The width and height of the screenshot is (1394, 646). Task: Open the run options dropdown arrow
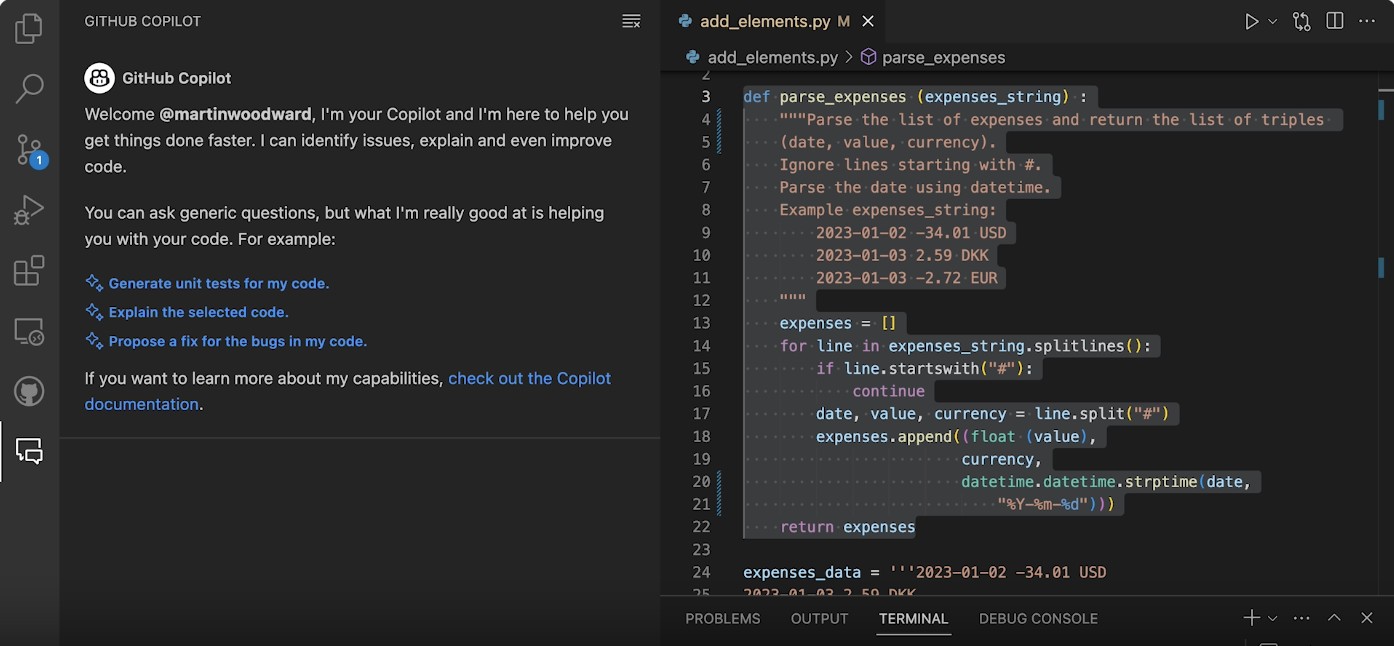click(1273, 21)
